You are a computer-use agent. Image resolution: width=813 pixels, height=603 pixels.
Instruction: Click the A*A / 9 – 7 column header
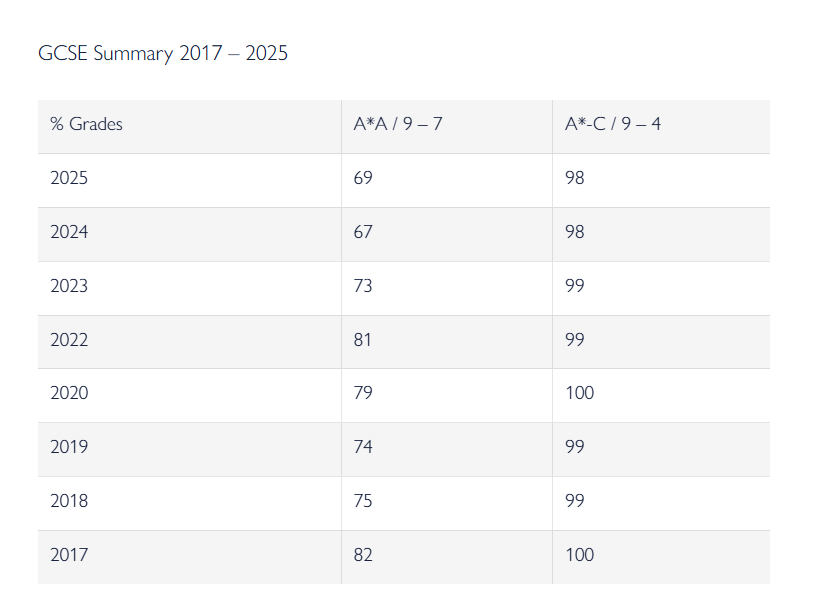[x=399, y=125]
